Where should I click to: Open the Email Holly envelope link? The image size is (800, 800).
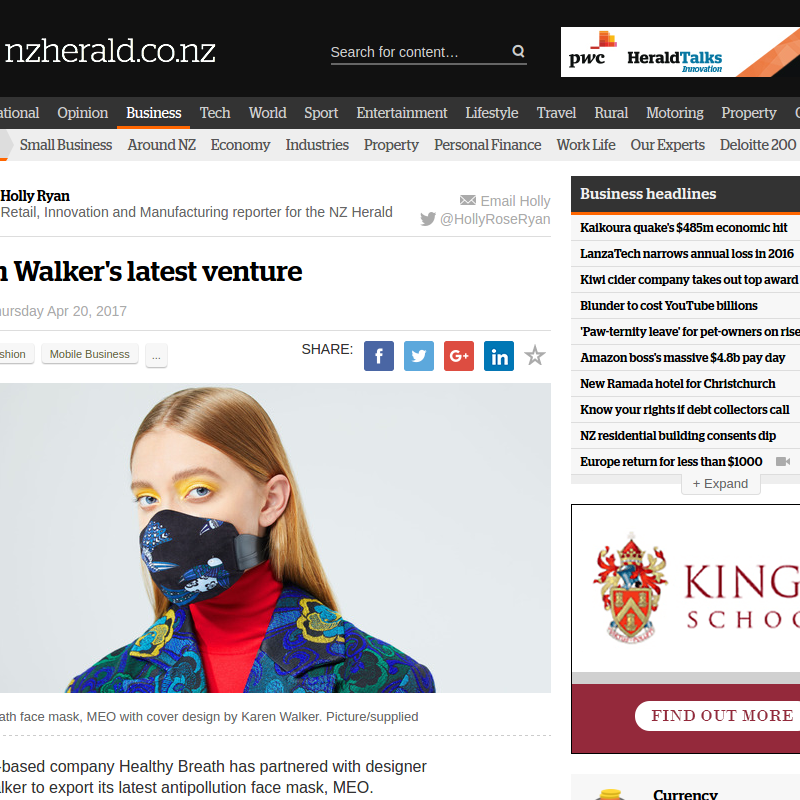pos(505,201)
